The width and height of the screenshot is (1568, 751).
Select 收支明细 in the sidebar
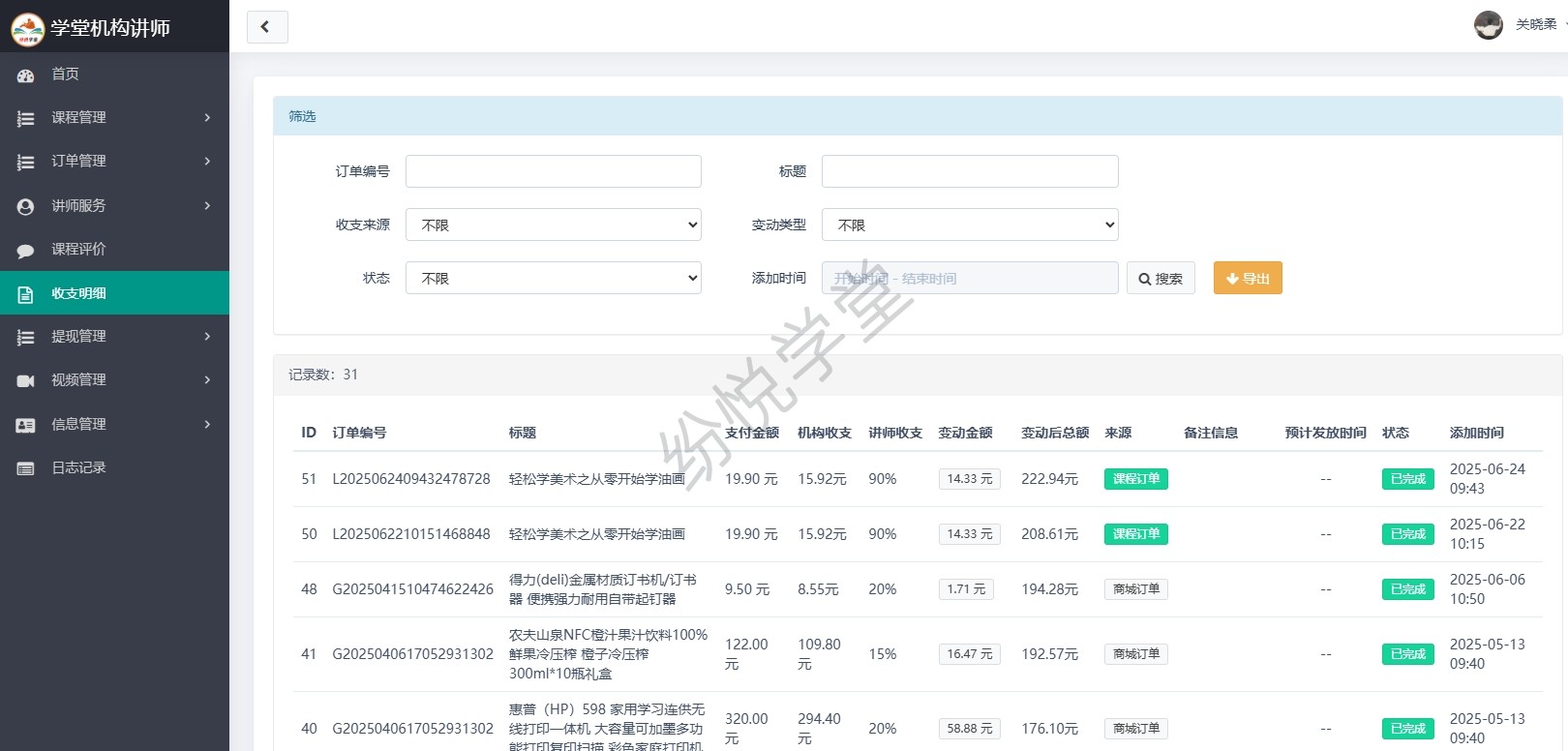tap(114, 293)
